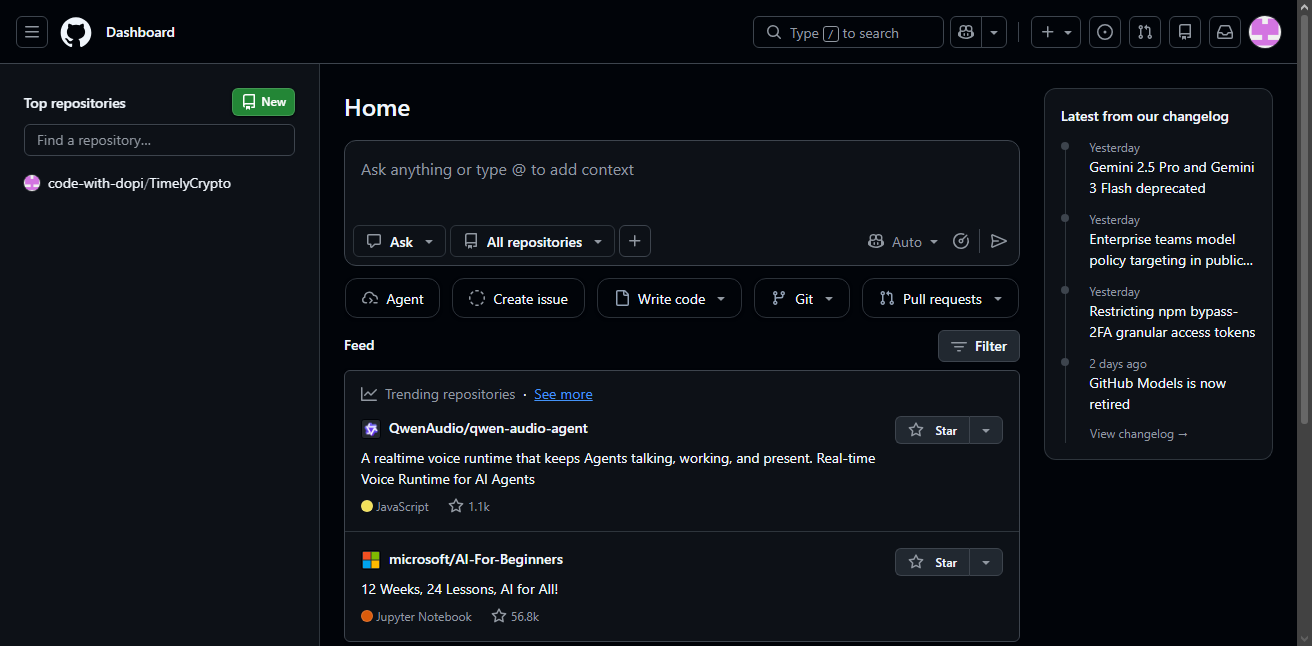Open the Issues icon in header
1312x646 pixels.
click(1105, 32)
